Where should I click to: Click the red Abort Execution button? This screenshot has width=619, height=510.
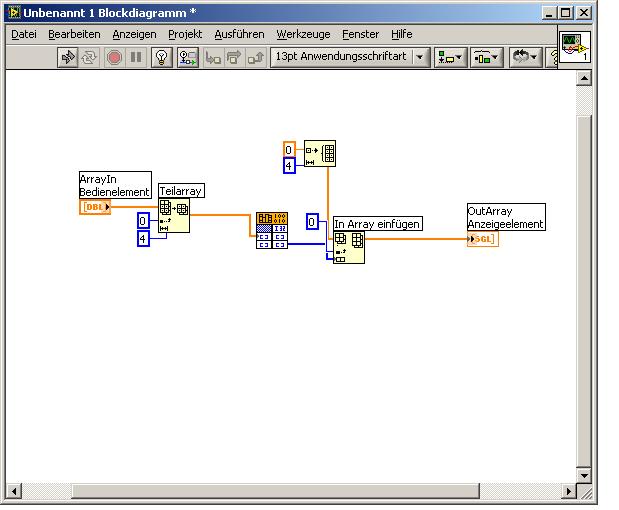[x=114, y=58]
